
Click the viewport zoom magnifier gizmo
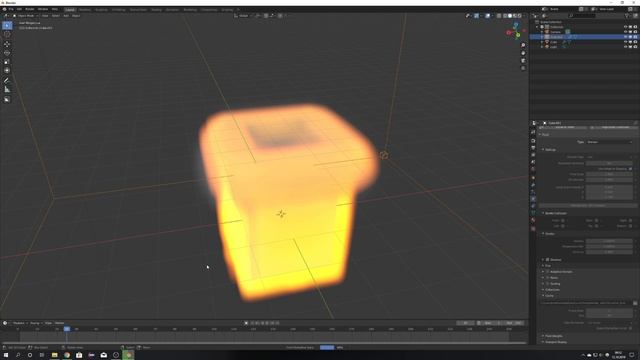(x=523, y=45)
